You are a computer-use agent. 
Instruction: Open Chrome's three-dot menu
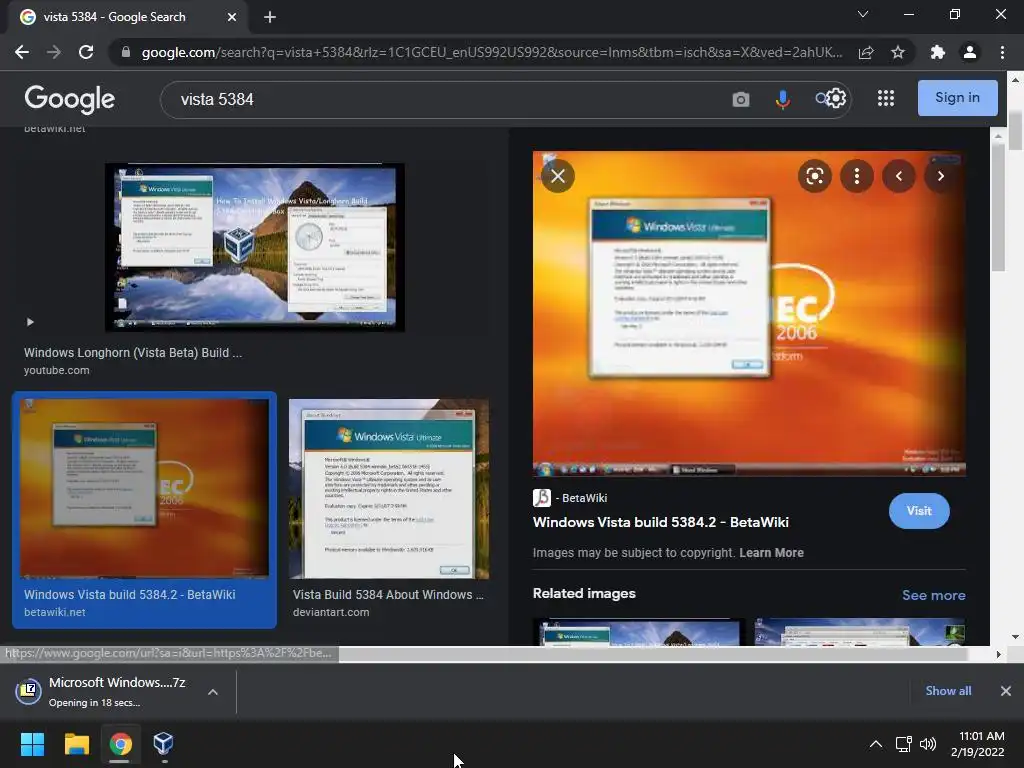1002,52
